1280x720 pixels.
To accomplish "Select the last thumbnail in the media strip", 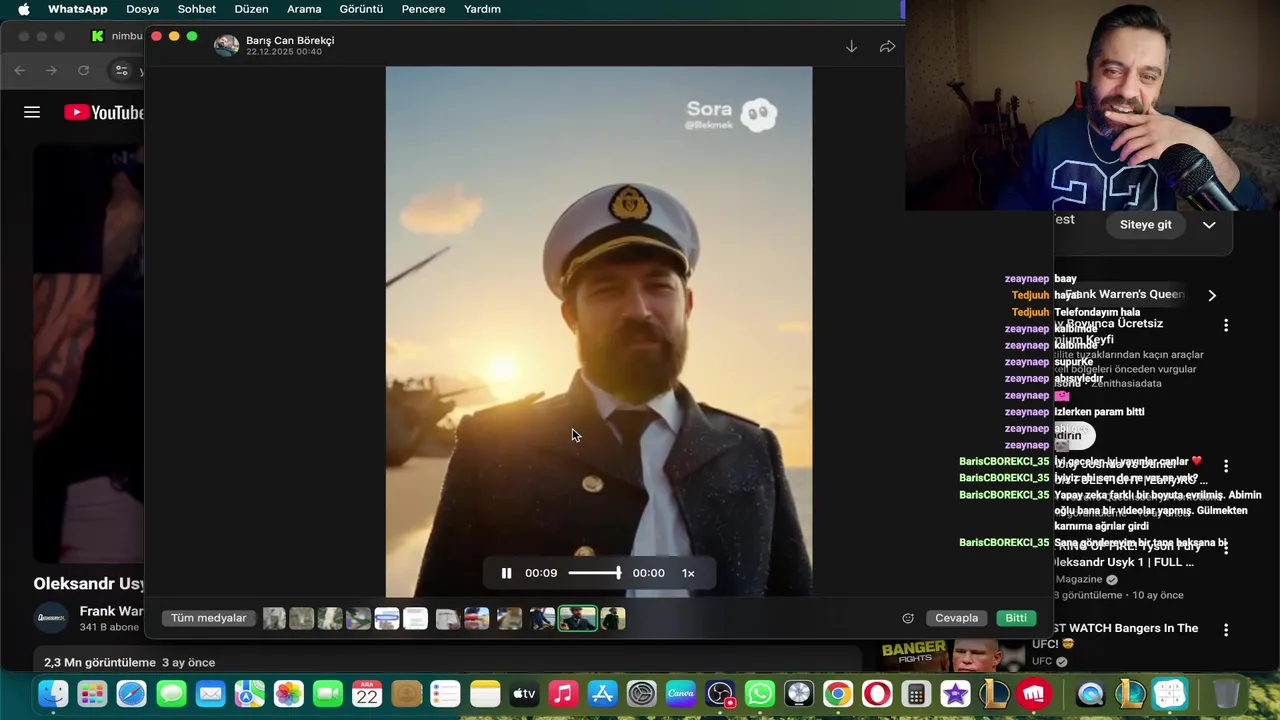I will [613, 619].
